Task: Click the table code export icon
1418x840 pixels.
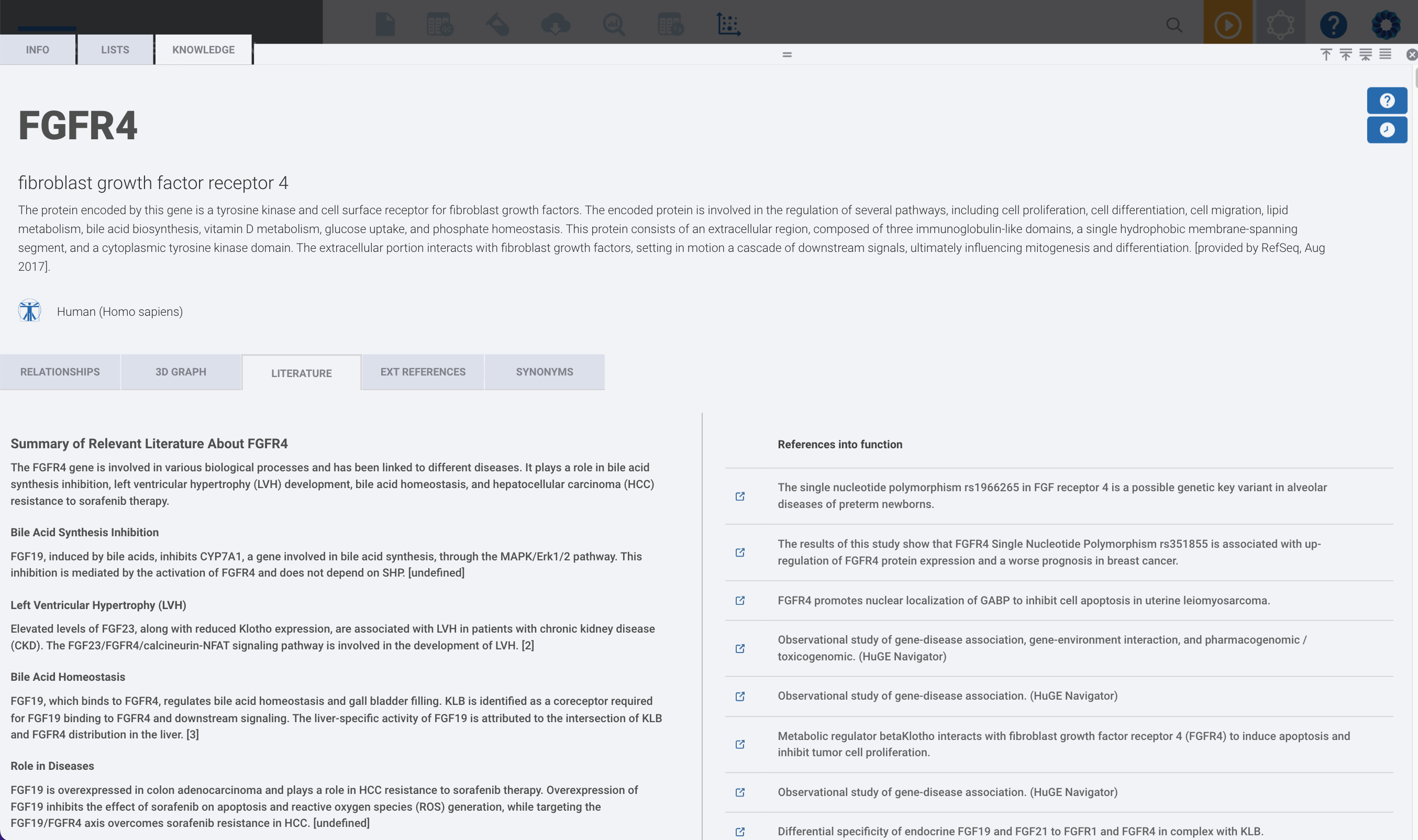Action: tap(671, 24)
